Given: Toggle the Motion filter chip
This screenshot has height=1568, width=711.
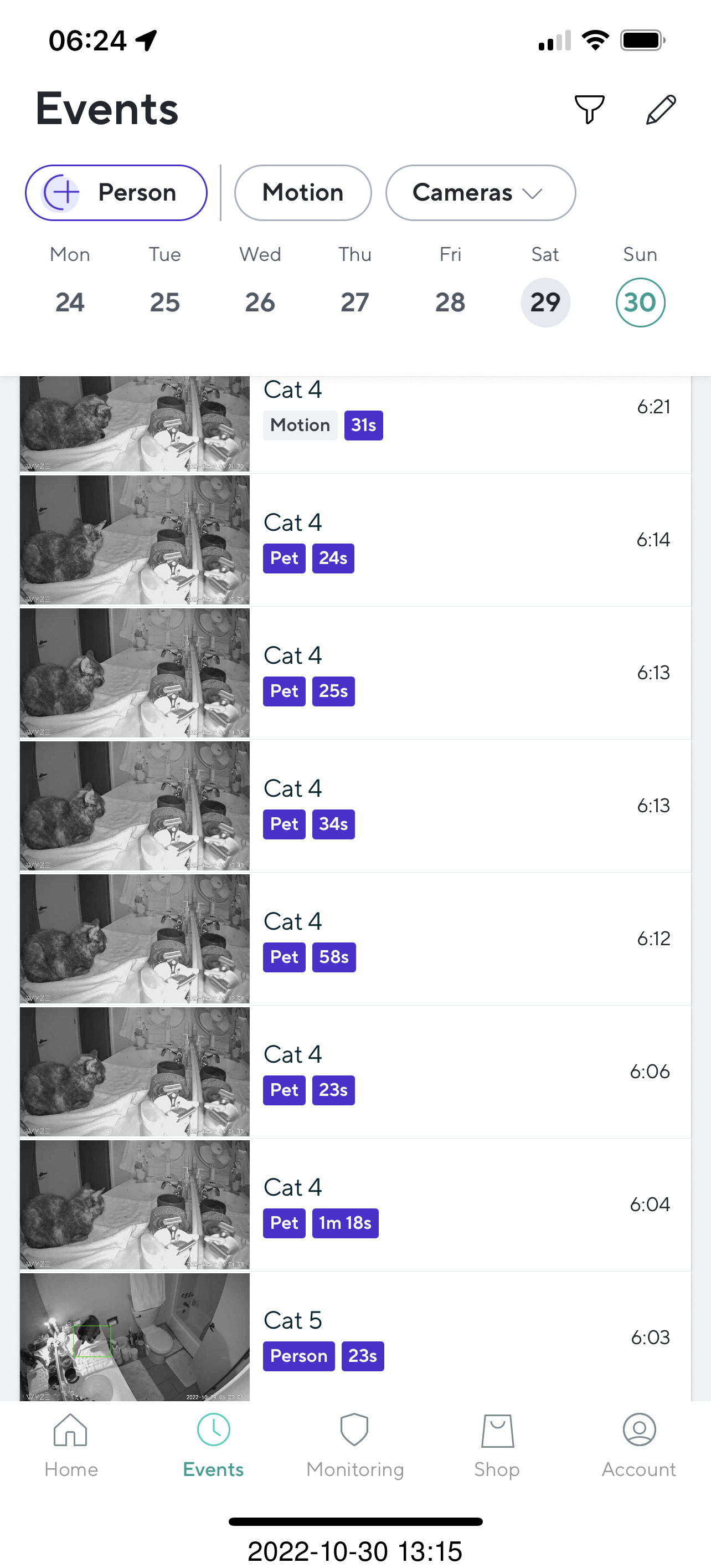Looking at the screenshot, I should click(303, 193).
